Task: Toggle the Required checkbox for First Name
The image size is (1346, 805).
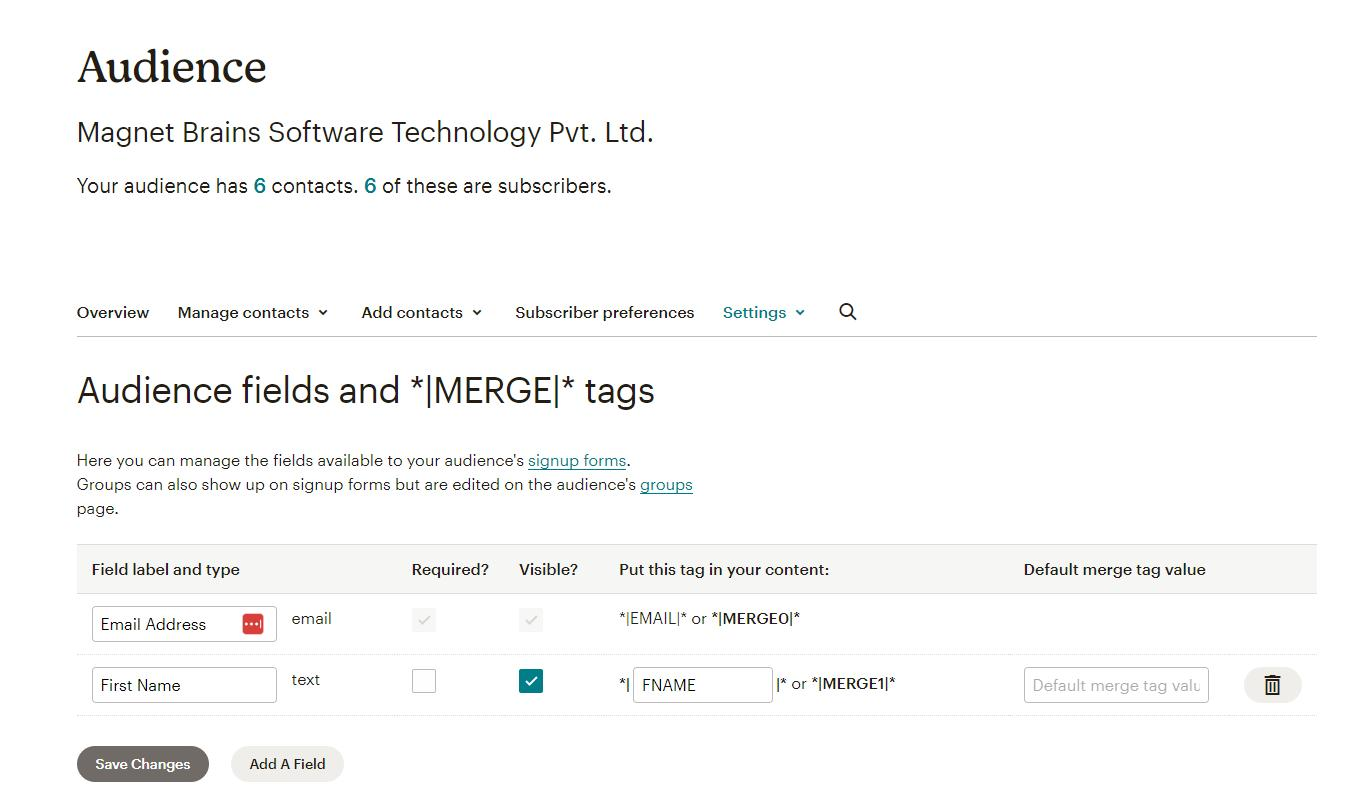Action: click(x=424, y=681)
